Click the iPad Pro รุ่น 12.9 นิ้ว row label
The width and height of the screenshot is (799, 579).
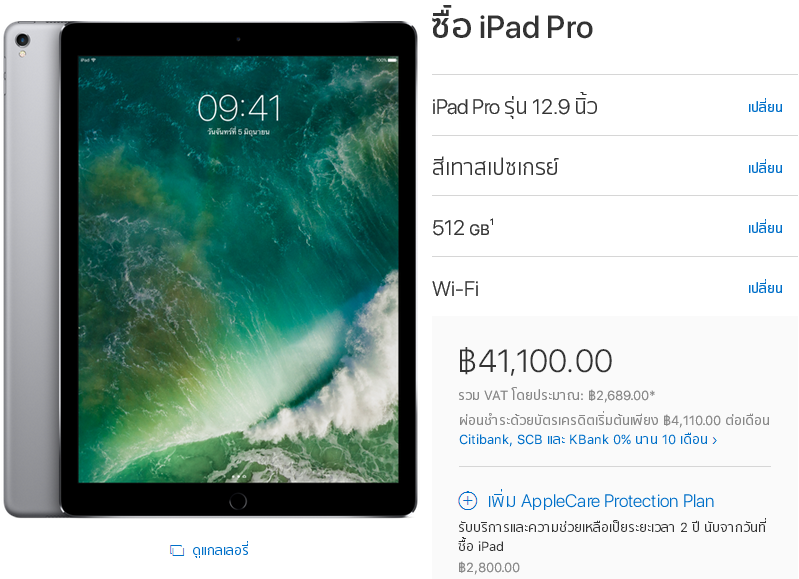(514, 107)
